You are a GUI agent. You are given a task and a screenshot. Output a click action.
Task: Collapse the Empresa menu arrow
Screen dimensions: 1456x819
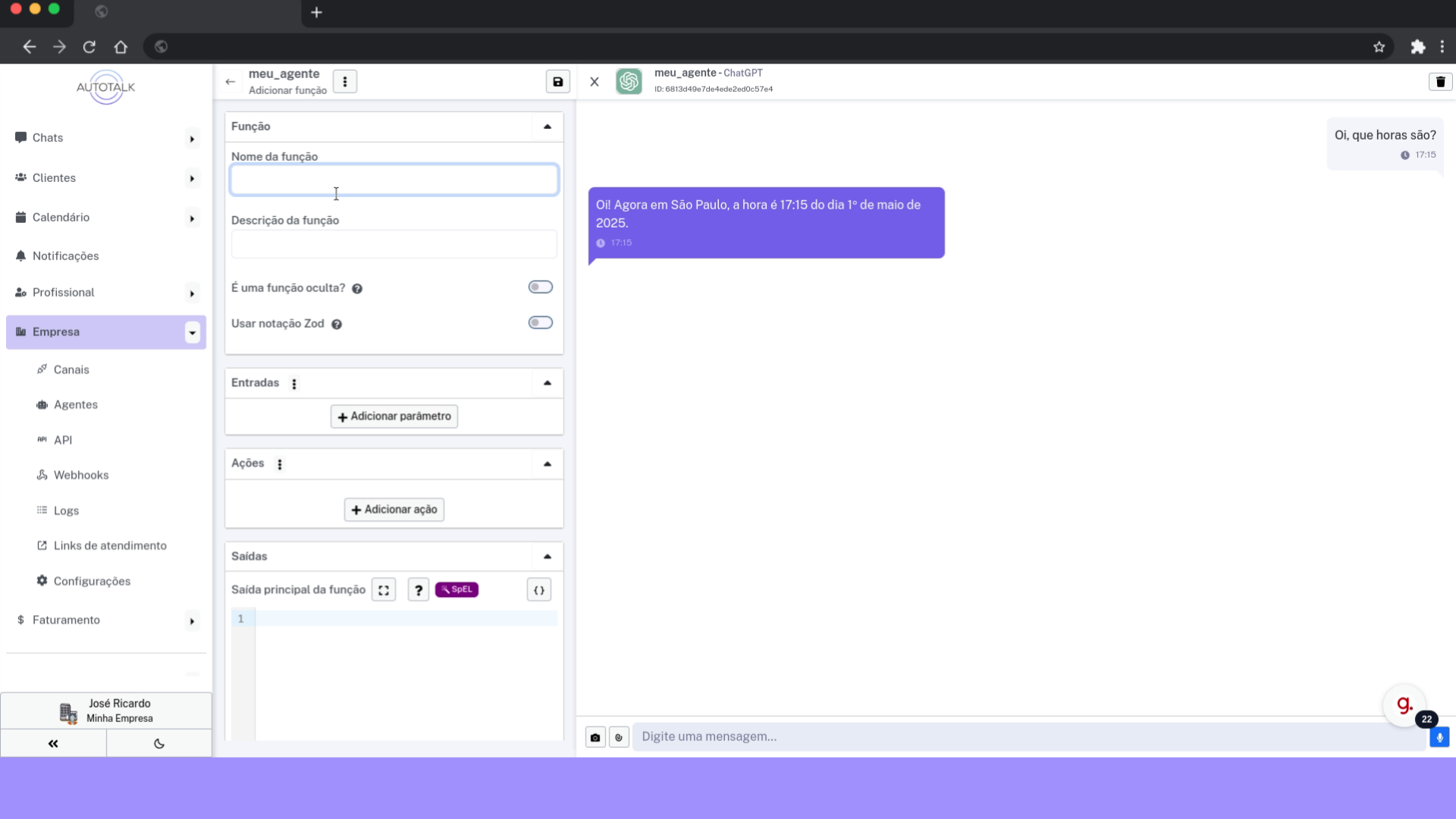click(192, 332)
